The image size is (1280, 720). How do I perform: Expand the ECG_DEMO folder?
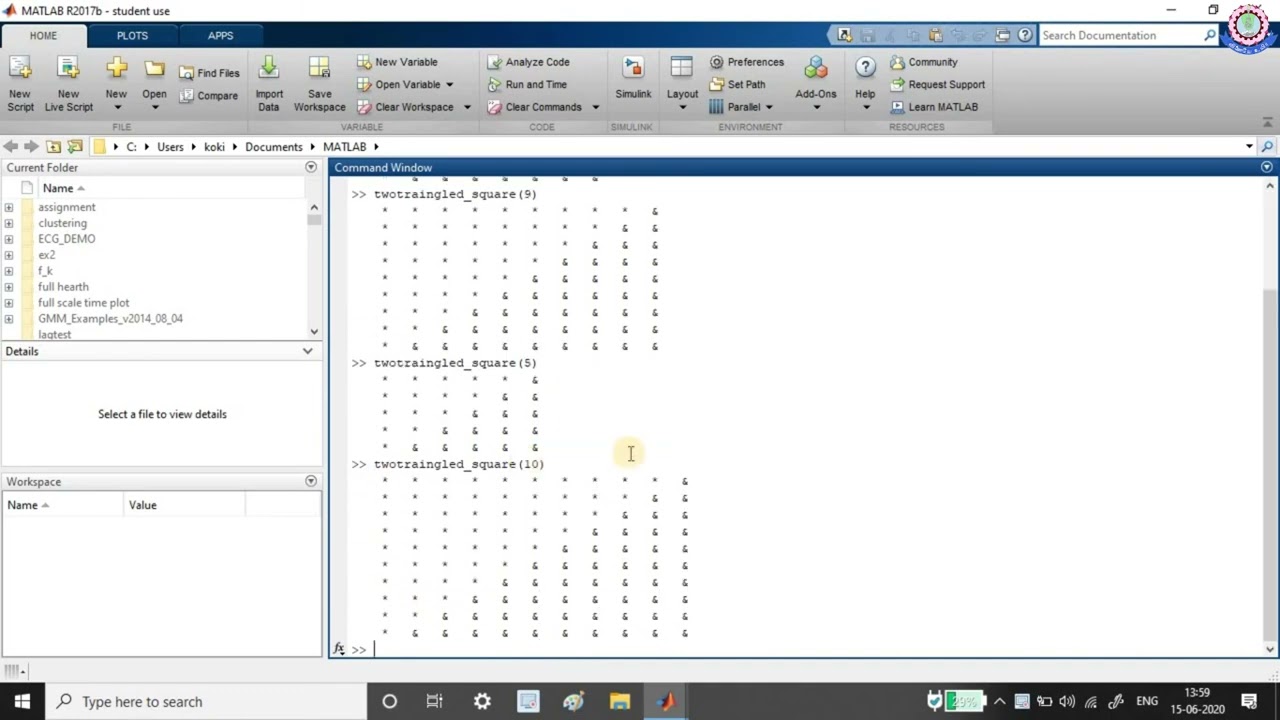tap(9, 239)
